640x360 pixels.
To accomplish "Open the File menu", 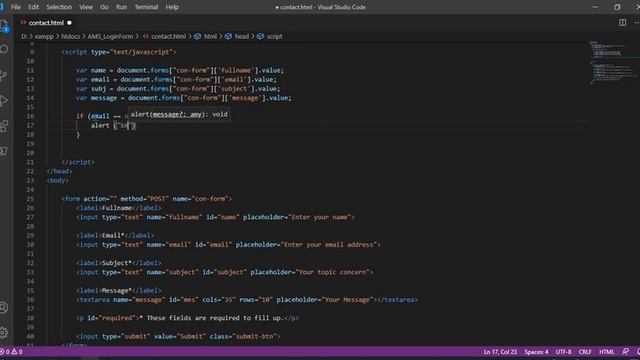I will coord(16,7).
